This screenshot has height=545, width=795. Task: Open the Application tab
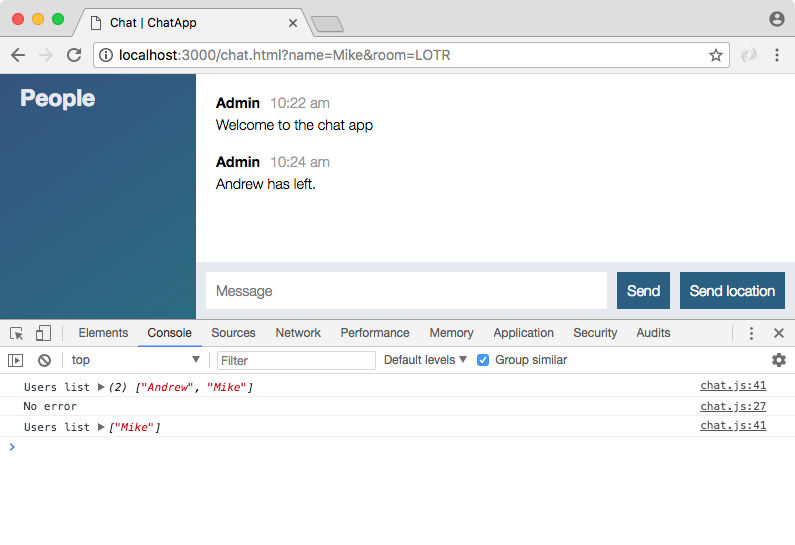point(523,333)
